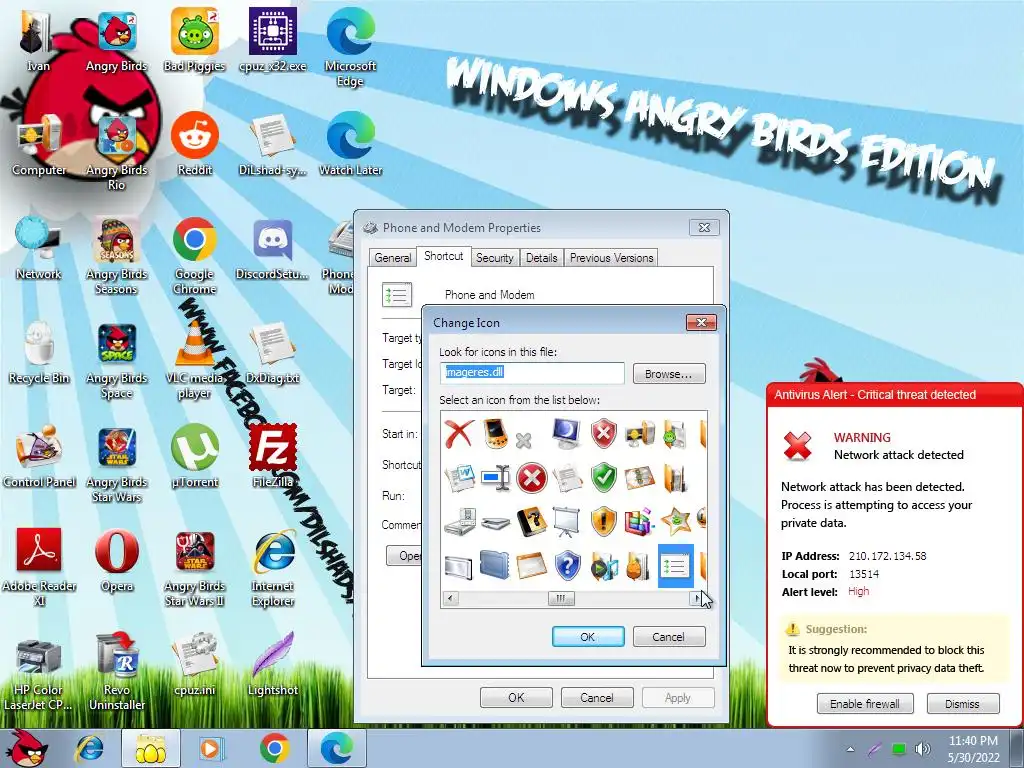
Task: Open Angry Birds Space desktop shortcut
Action: (x=117, y=360)
